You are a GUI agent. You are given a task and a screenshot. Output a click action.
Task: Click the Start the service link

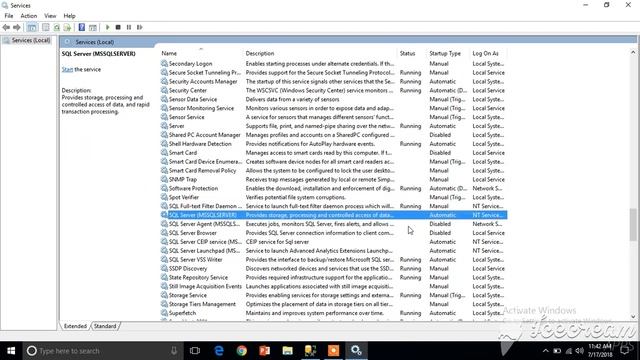67,69
